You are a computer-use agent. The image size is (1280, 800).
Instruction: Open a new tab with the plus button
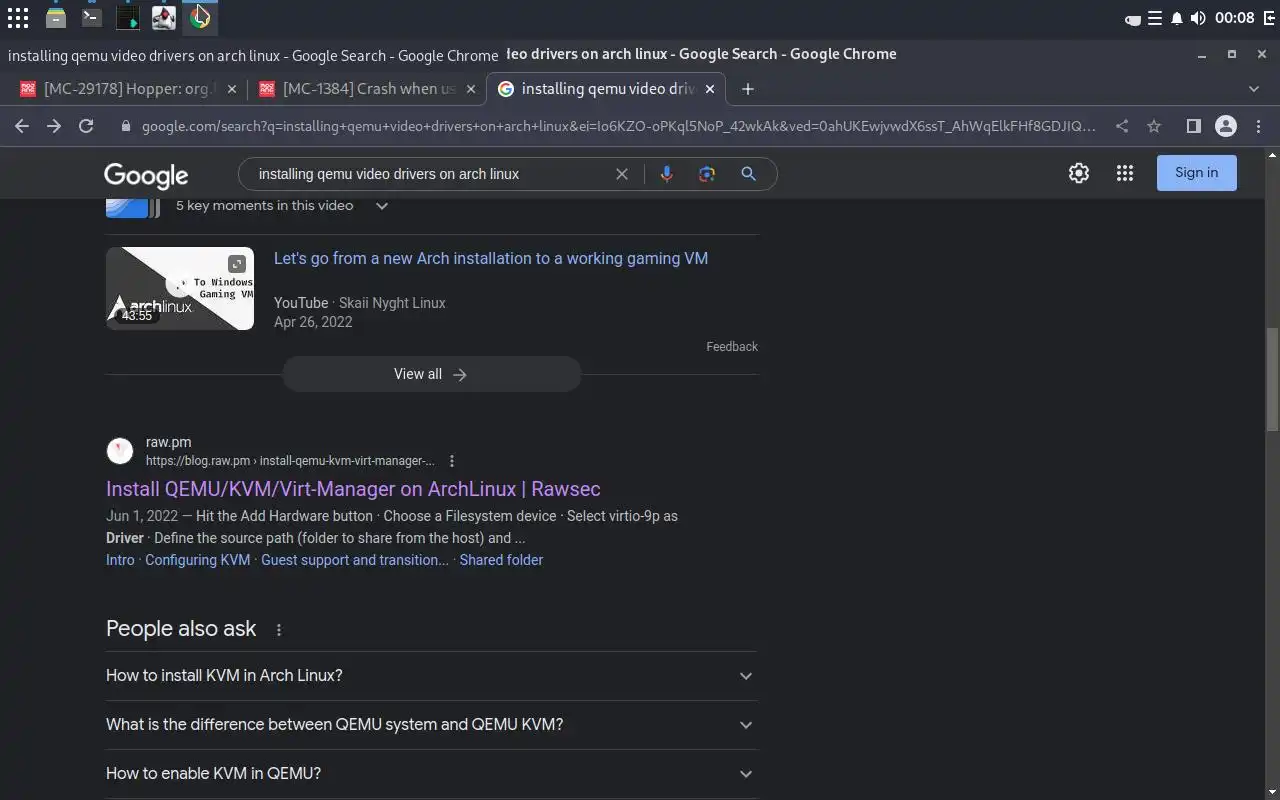[747, 89]
